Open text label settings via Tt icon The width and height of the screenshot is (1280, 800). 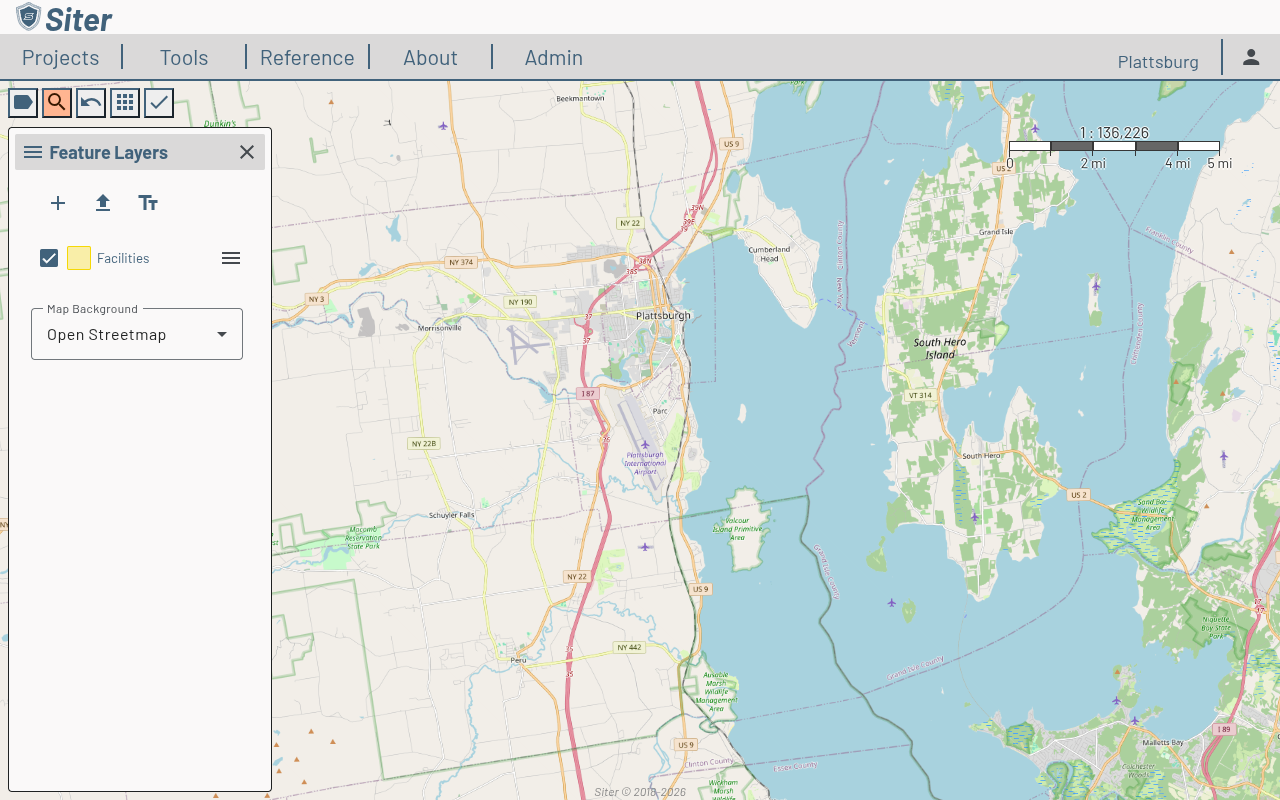click(147, 203)
